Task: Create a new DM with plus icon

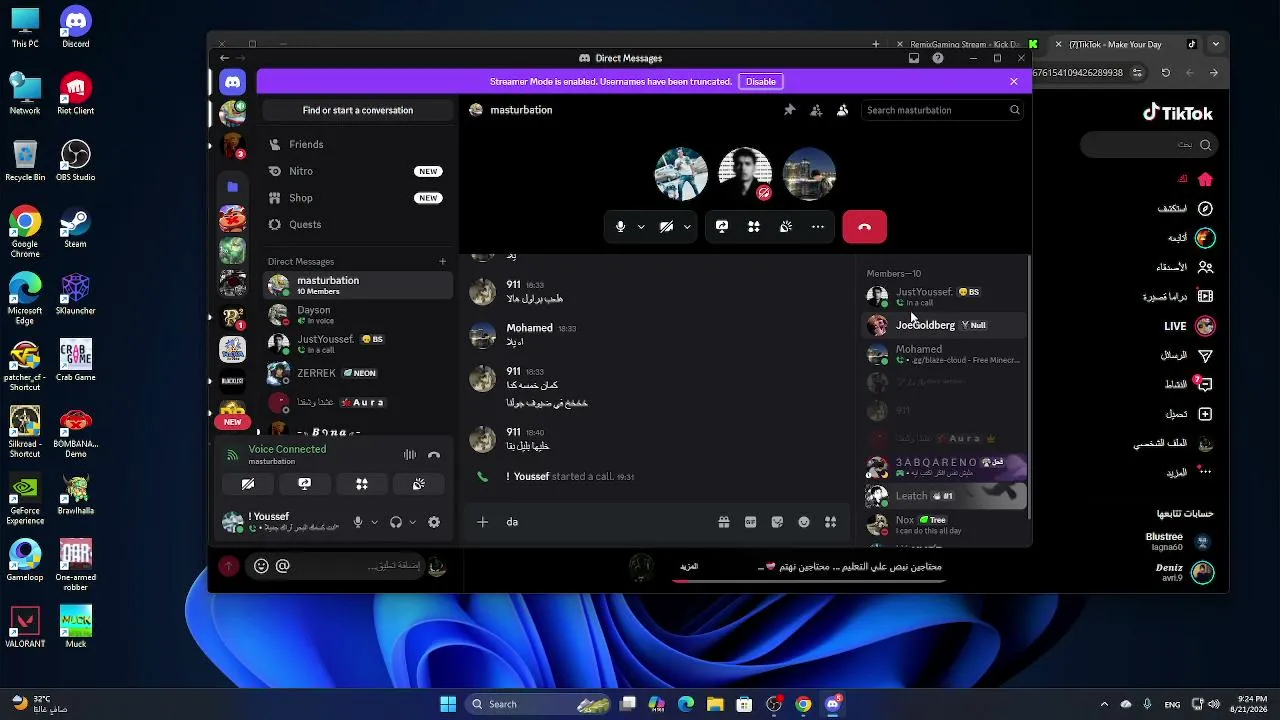Action: coord(442,262)
